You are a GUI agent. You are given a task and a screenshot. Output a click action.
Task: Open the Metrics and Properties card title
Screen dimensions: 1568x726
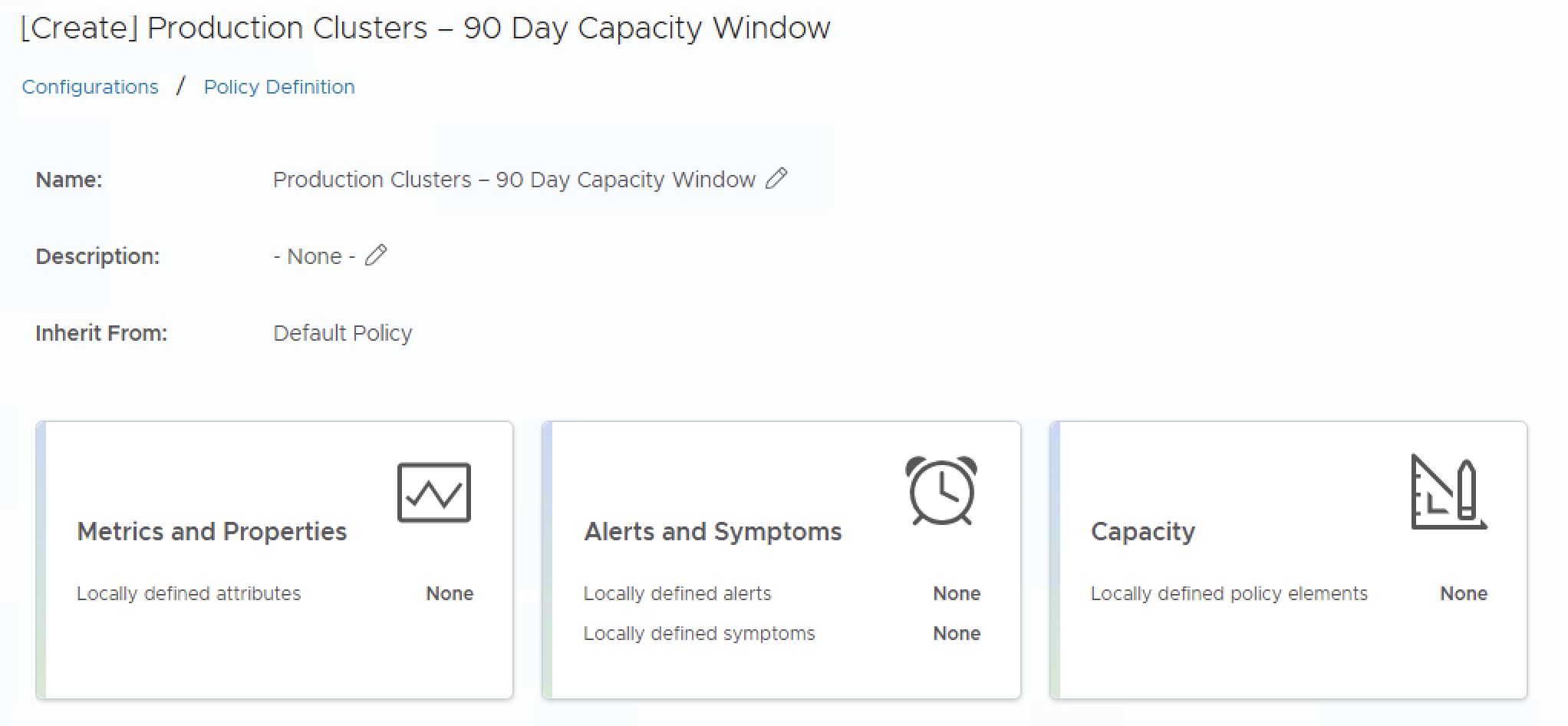click(x=212, y=531)
